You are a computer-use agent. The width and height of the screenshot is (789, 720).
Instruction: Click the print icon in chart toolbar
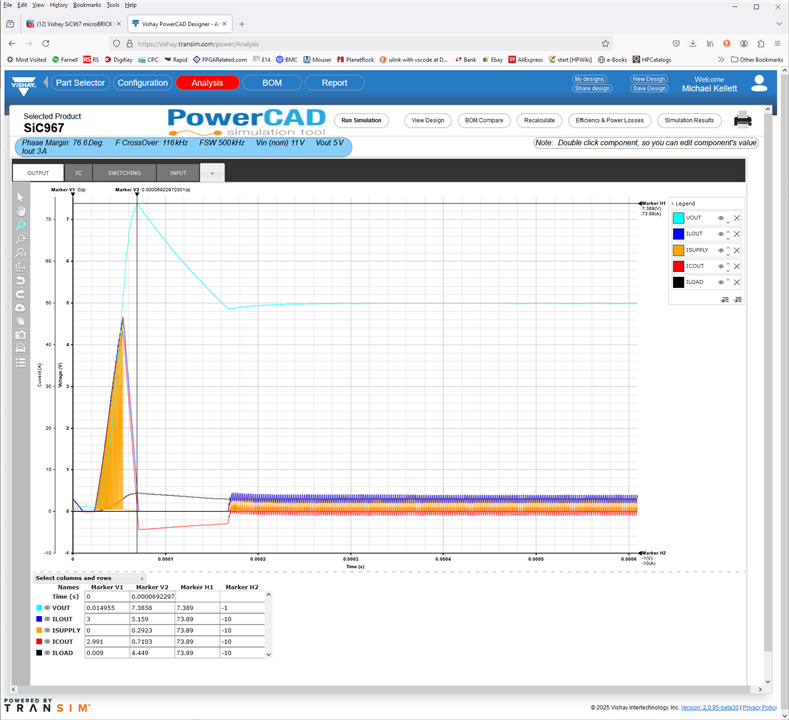[20, 348]
